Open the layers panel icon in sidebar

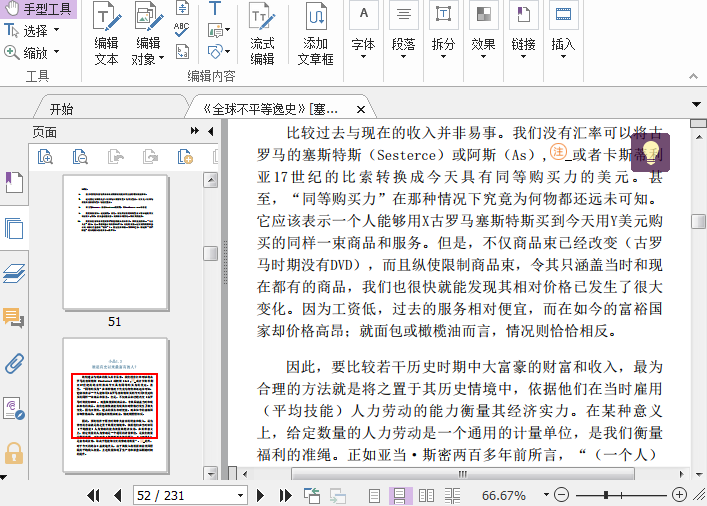point(14,273)
